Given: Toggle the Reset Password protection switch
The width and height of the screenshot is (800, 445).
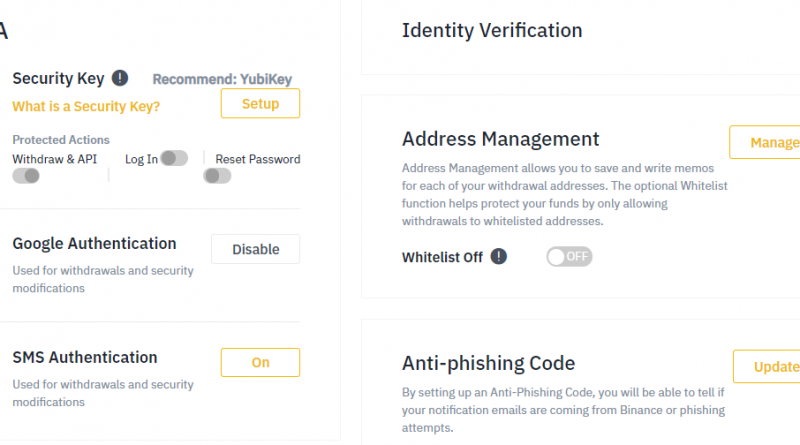Looking at the screenshot, I should tap(217, 176).
